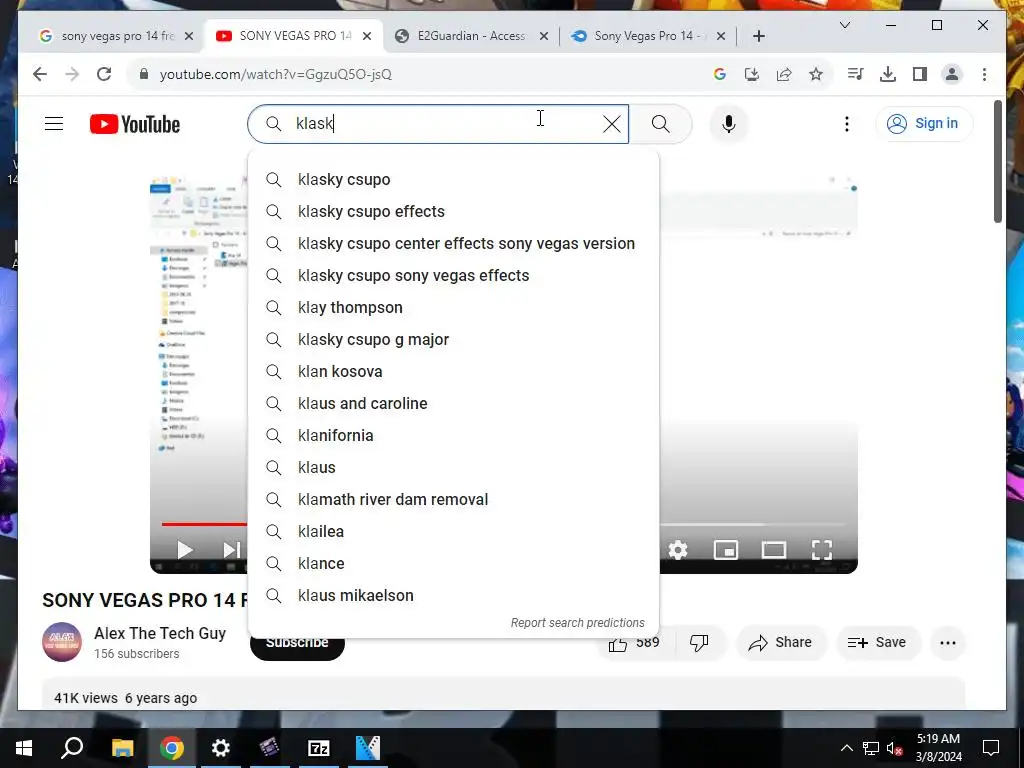Select the 'klailea' suggestion

[453, 532]
